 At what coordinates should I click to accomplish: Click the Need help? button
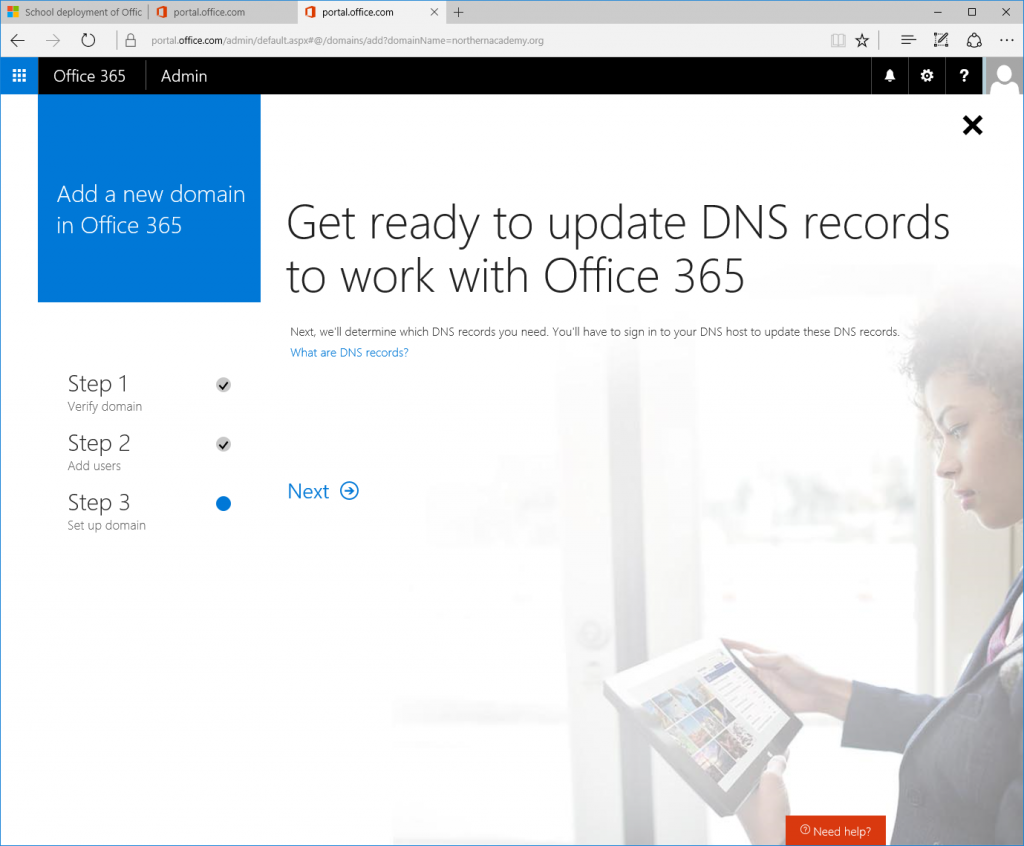(x=835, y=830)
